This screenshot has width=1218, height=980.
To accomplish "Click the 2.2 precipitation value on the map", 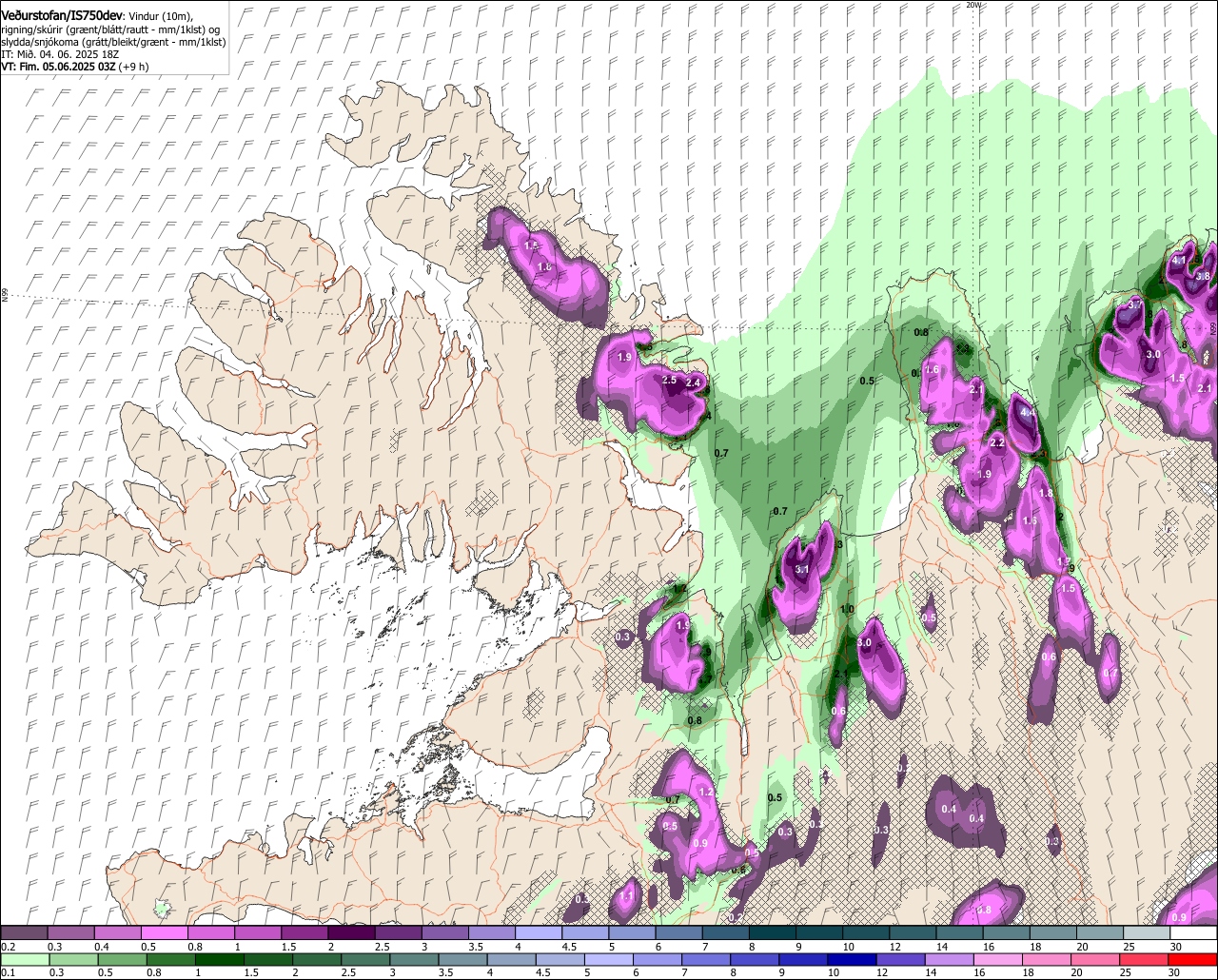I will pos(997,442).
